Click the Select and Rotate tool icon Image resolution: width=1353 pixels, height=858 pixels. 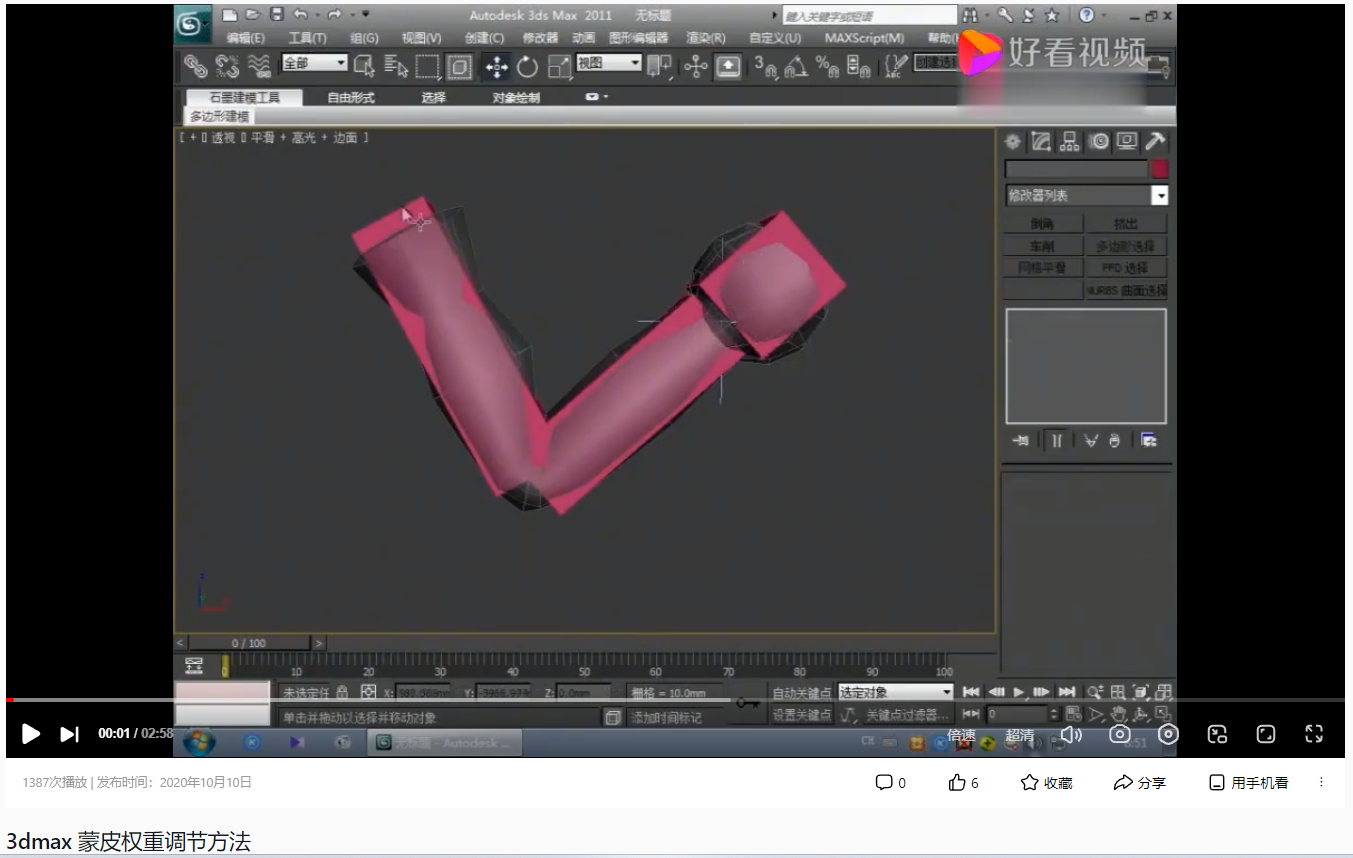coord(527,67)
